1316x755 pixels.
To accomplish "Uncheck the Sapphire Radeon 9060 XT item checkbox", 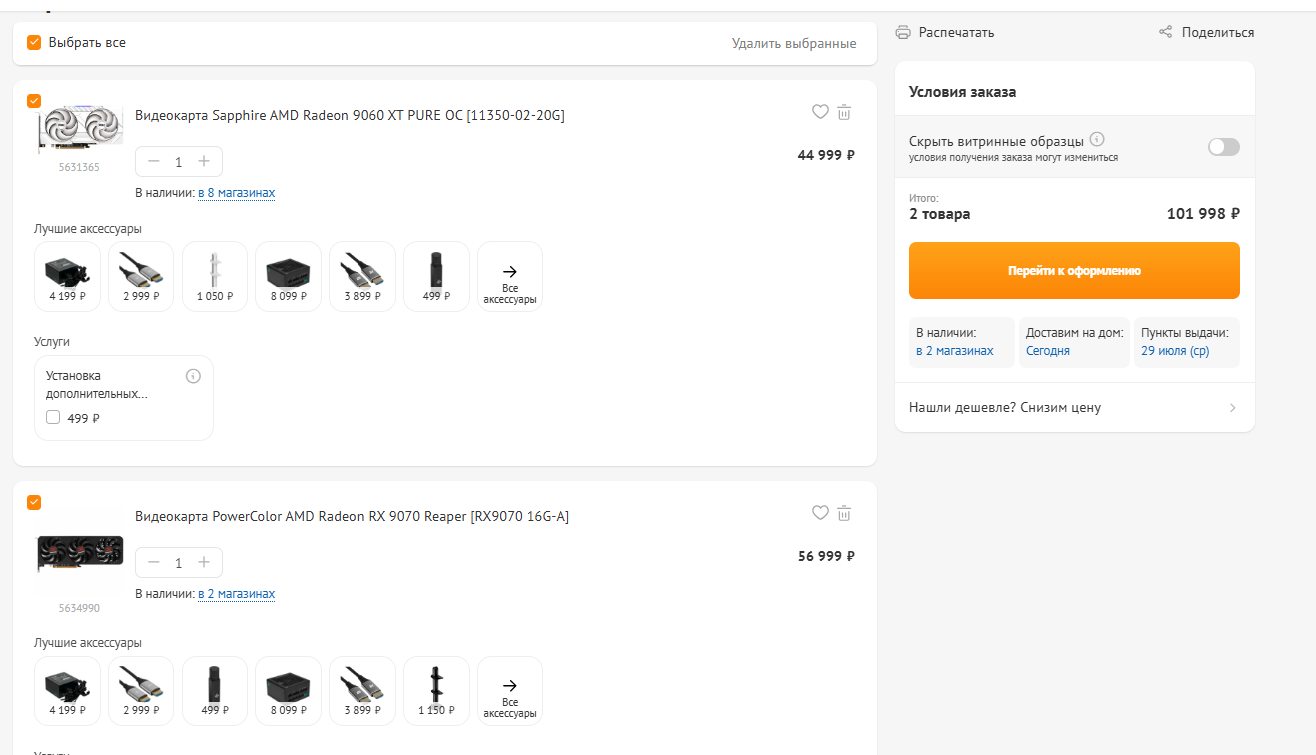I will click(34, 101).
